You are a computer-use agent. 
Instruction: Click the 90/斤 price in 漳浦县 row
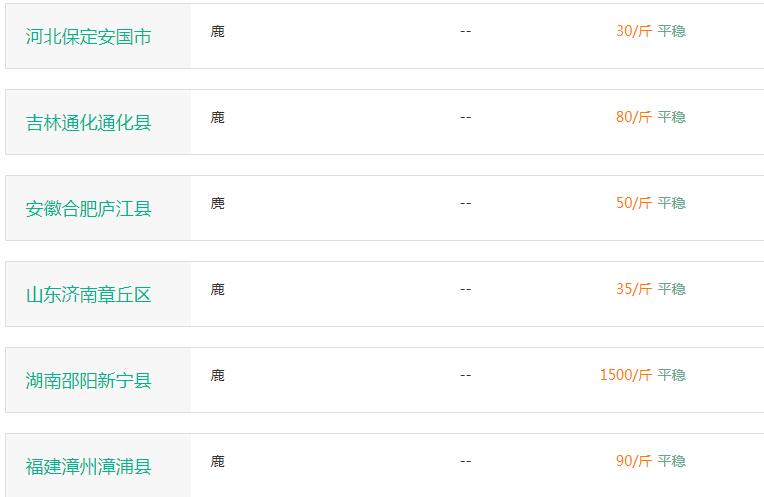click(634, 461)
